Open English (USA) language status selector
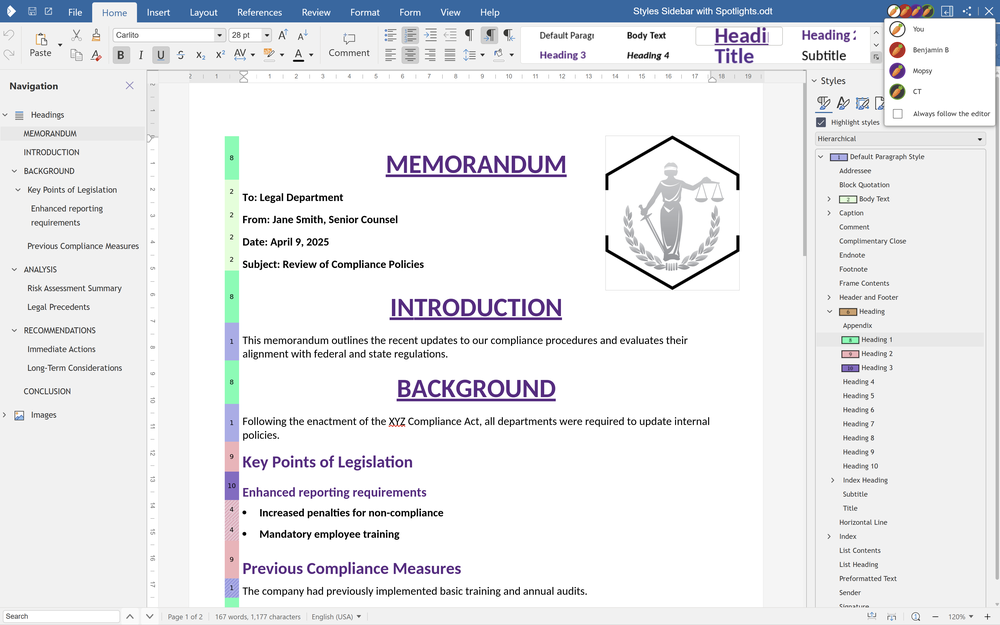The image size is (1000, 625). tap(336, 617)
